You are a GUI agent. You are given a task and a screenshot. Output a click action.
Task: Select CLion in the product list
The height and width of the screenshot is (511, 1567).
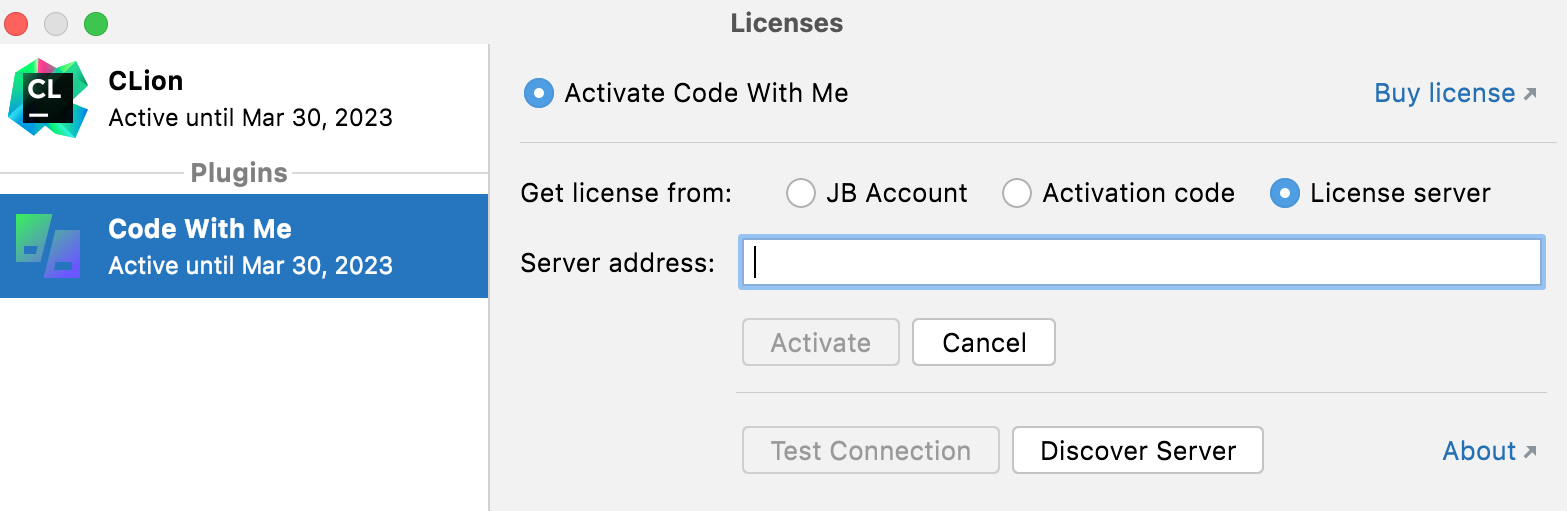point(250,99)
